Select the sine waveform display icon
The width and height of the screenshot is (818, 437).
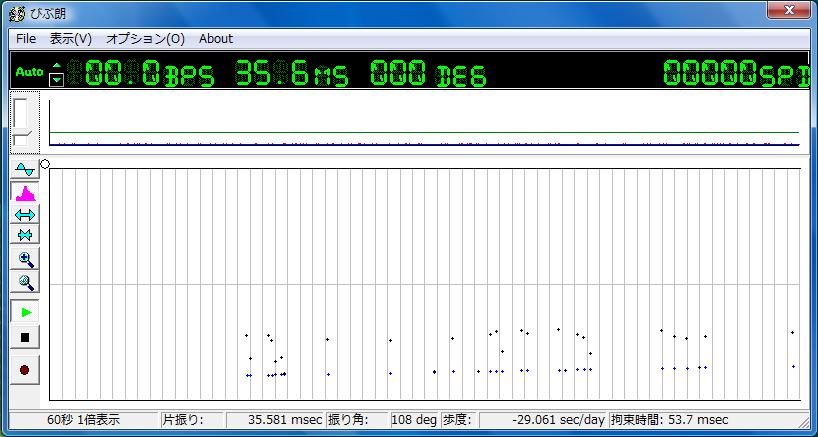(25, 170)
